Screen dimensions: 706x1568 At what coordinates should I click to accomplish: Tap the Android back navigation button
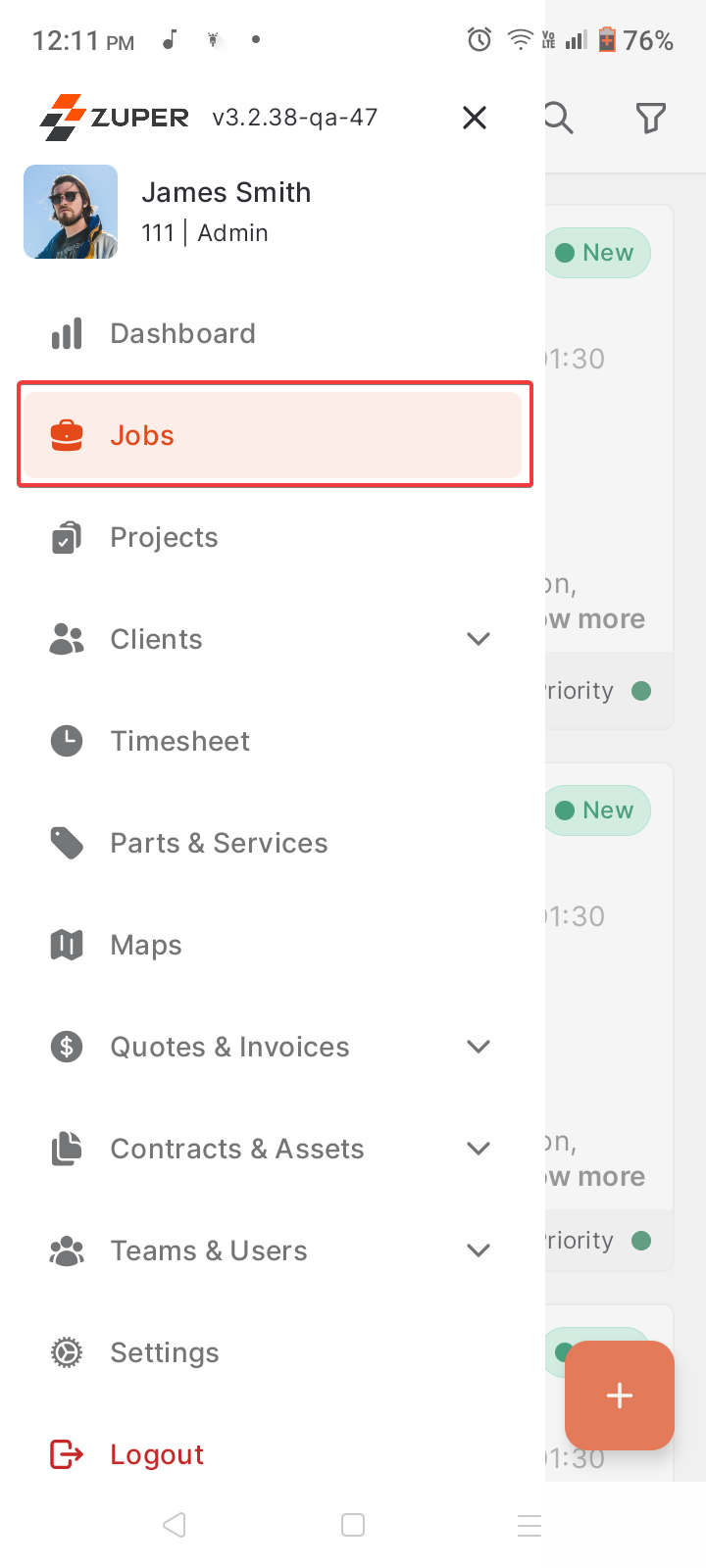tap(175, 1525)
